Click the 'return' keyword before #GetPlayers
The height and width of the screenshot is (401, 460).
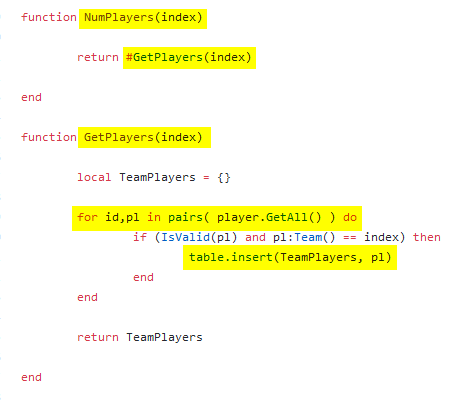98,57
